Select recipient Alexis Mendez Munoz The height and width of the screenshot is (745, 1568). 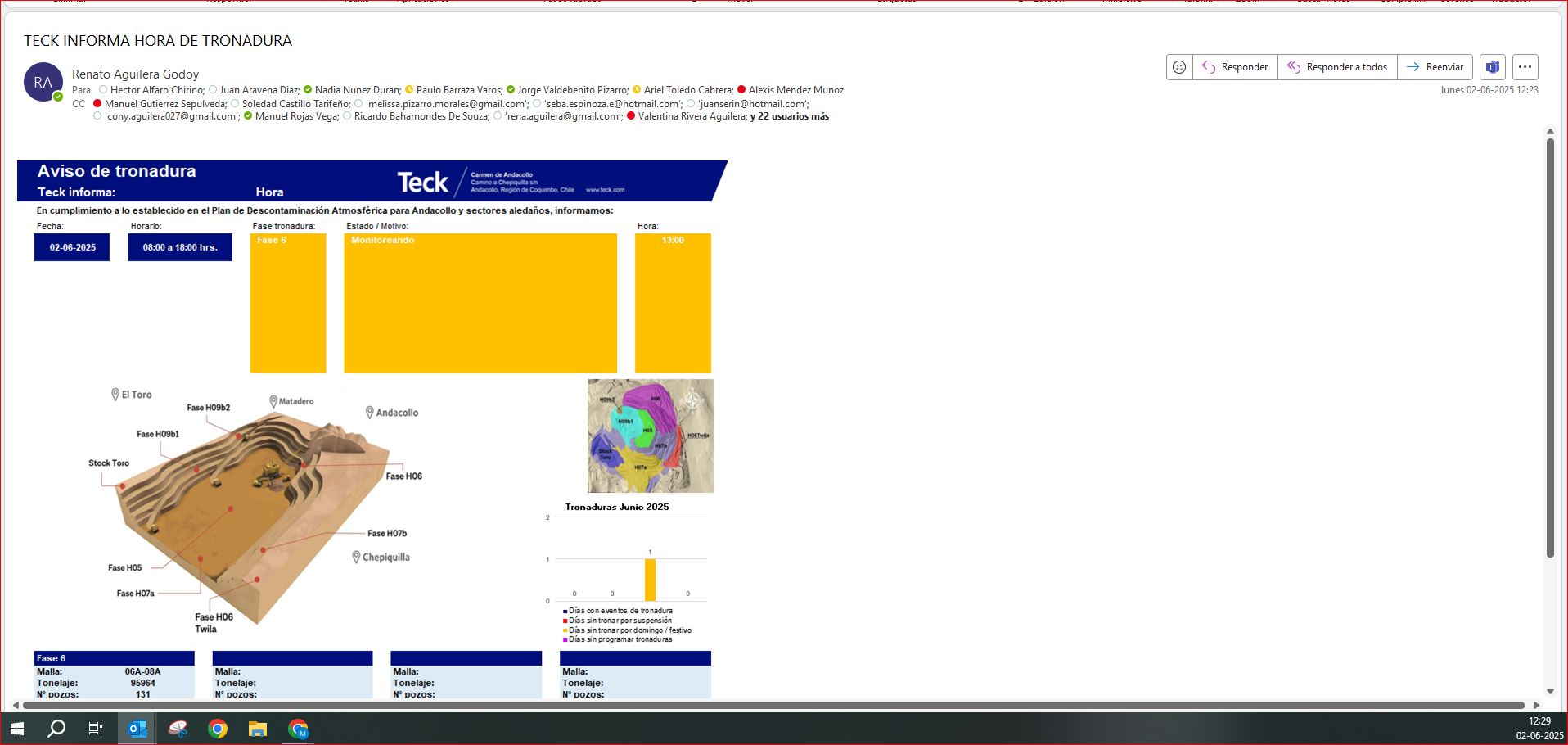(x=796, y=90)
